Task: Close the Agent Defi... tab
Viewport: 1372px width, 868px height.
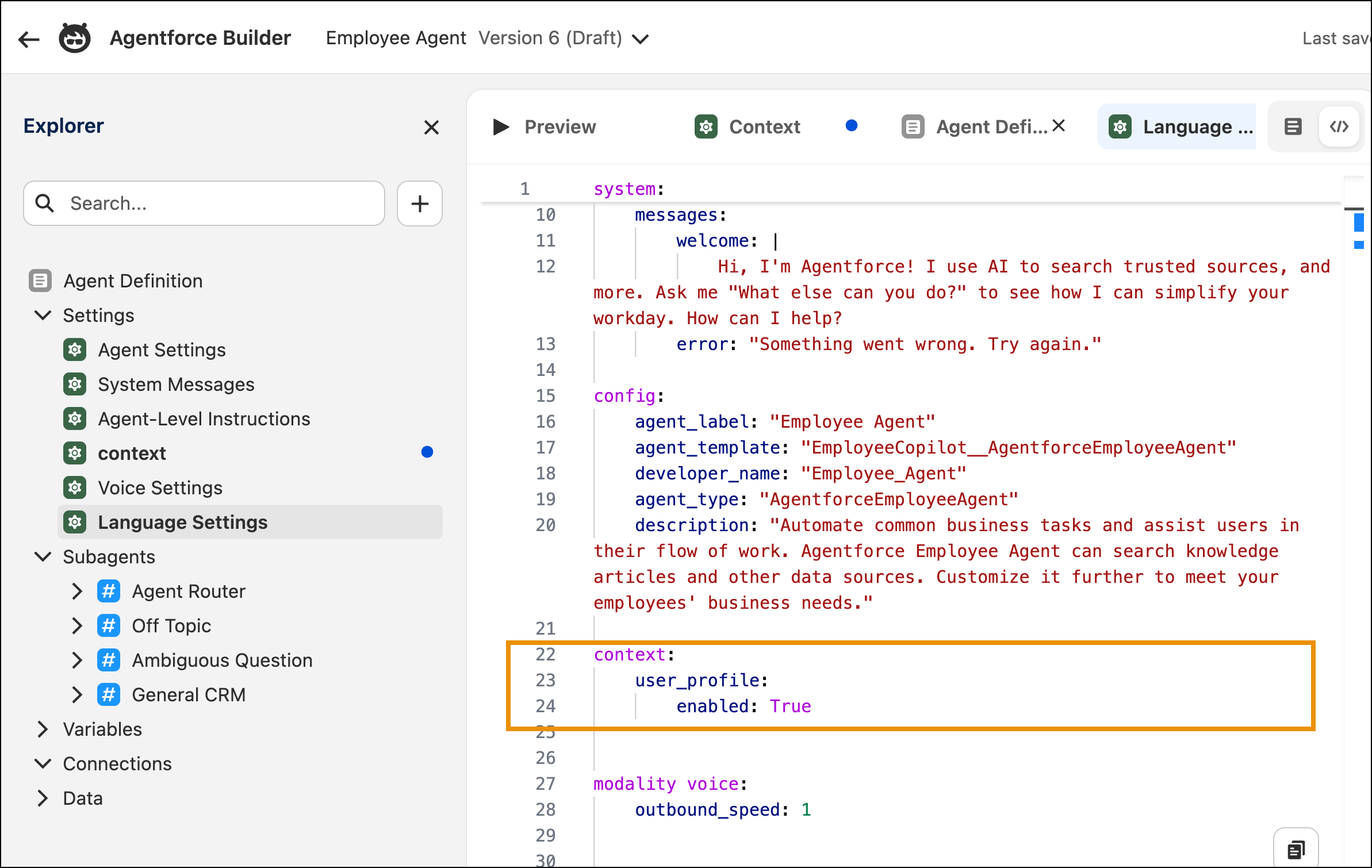Action: pos(1059,125)
